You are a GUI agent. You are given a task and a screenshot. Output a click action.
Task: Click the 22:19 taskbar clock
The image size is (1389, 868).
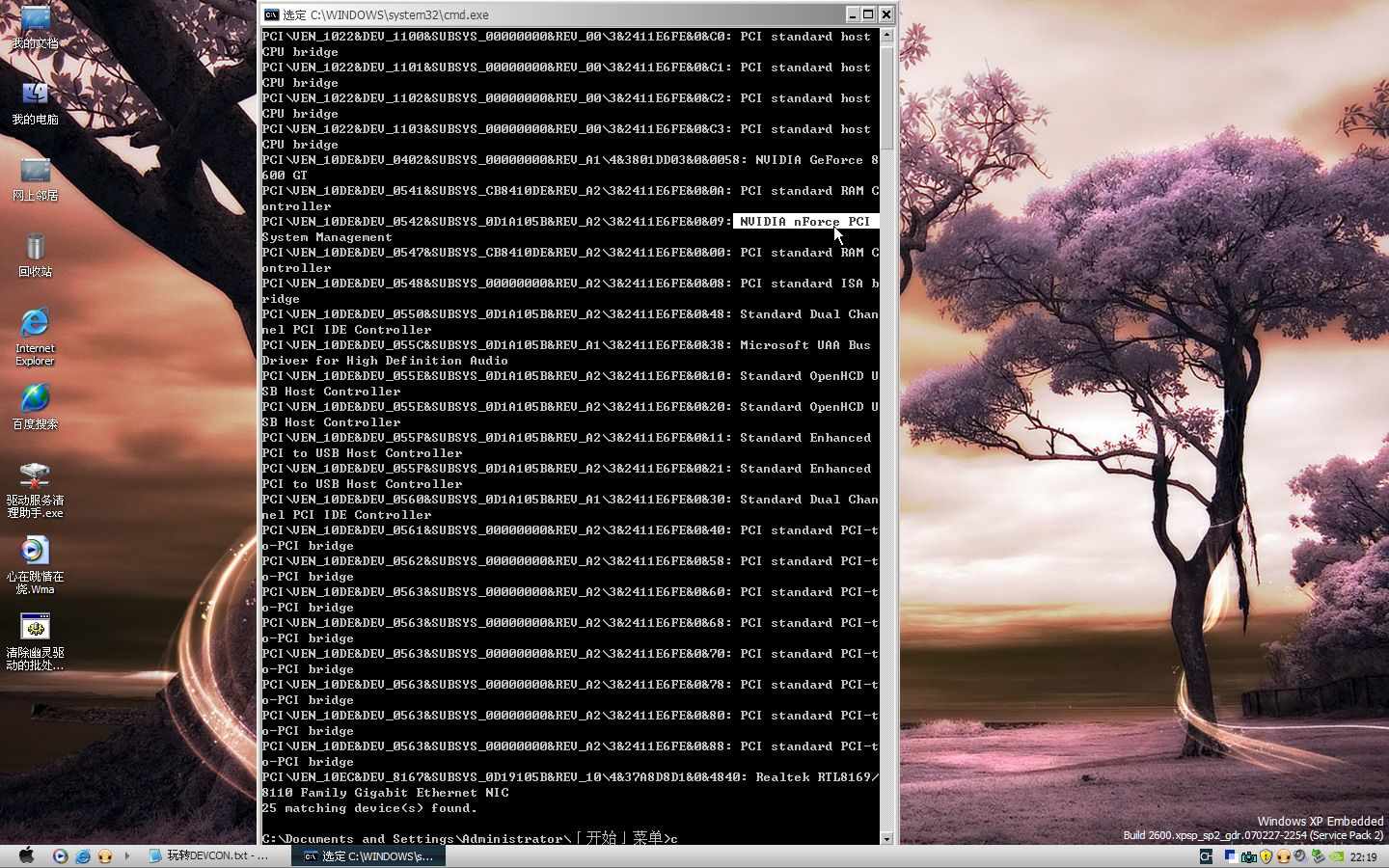[x=1363, y=856]
